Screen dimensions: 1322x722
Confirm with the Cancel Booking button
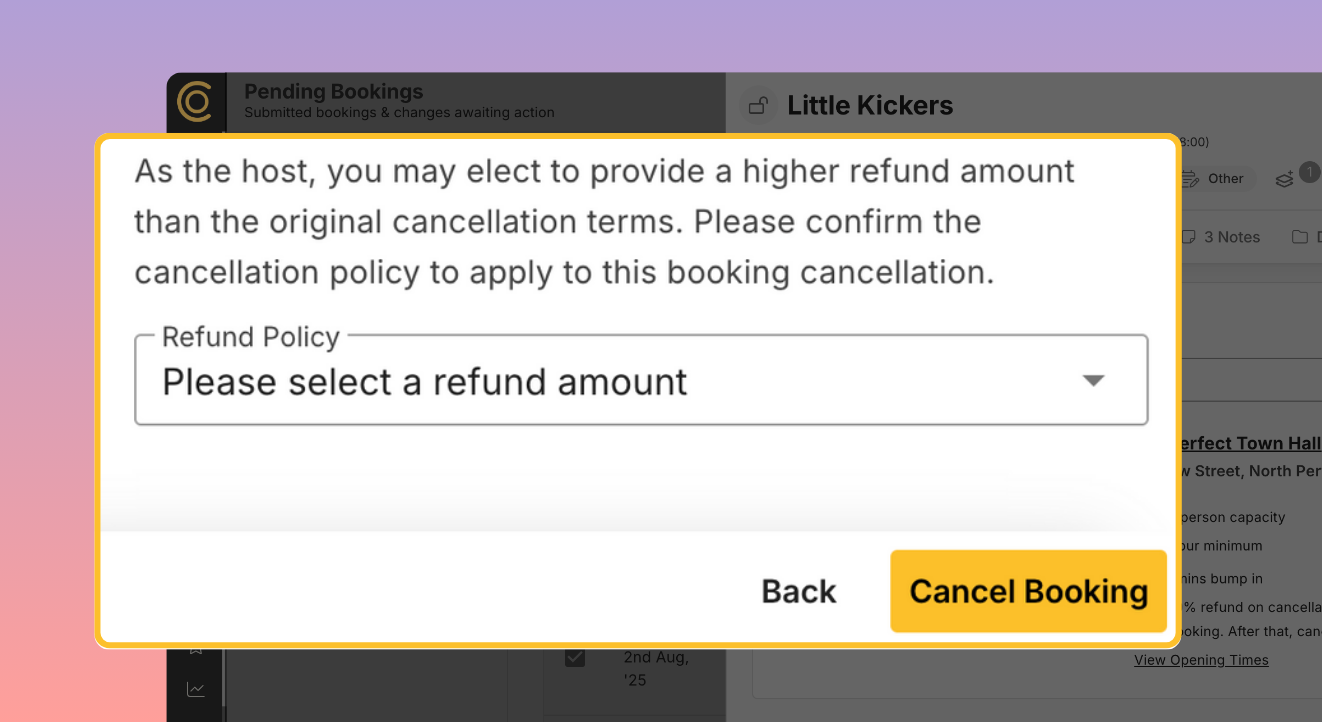click(x=1028, y=591)
